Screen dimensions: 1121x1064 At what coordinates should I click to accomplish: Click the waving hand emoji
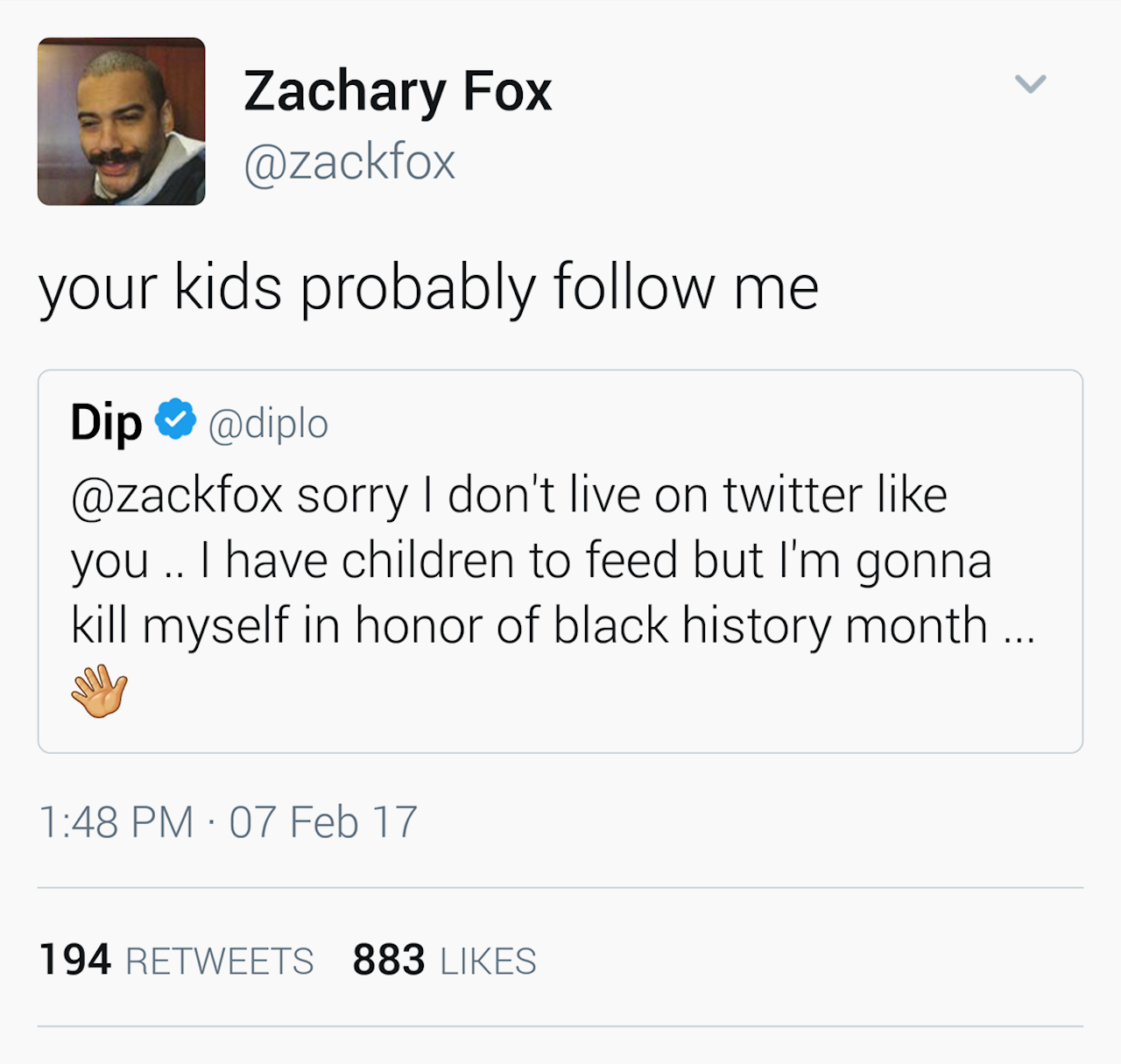pos(99,691)
